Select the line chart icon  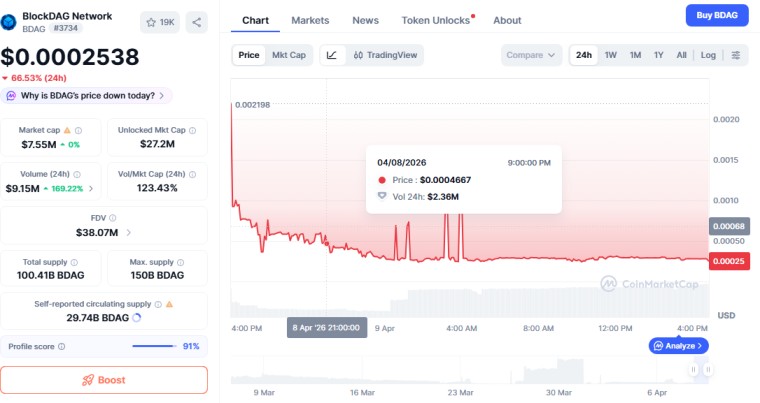(332, 55)
